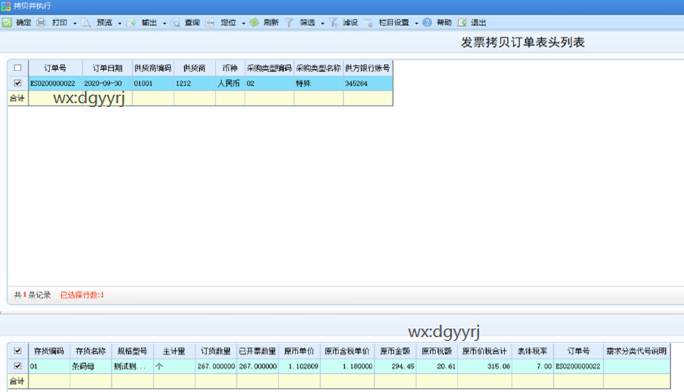Click the 滤设 filter settings icon

(x=334, y=22)
